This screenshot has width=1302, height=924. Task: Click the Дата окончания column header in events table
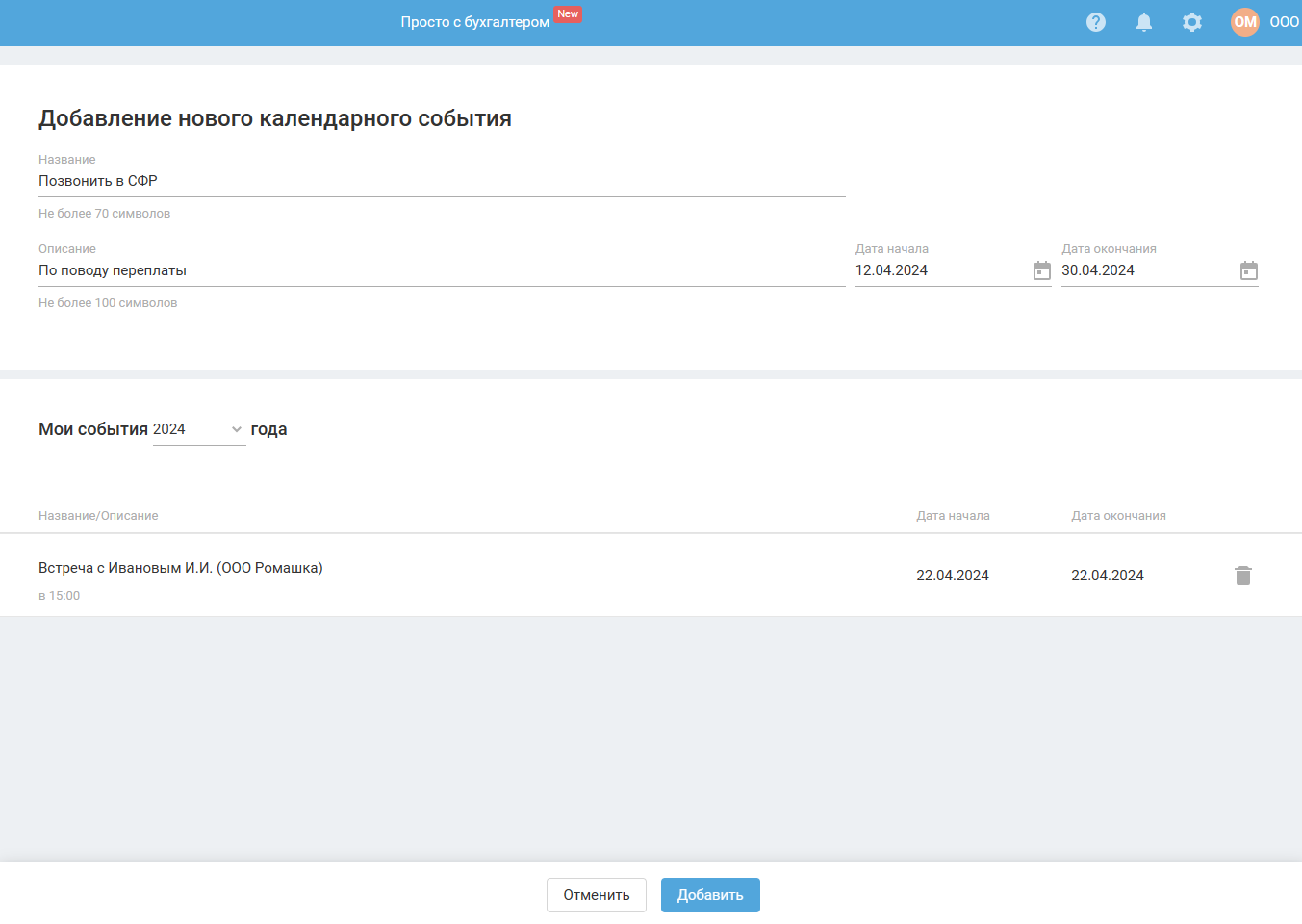point(1118,516)
